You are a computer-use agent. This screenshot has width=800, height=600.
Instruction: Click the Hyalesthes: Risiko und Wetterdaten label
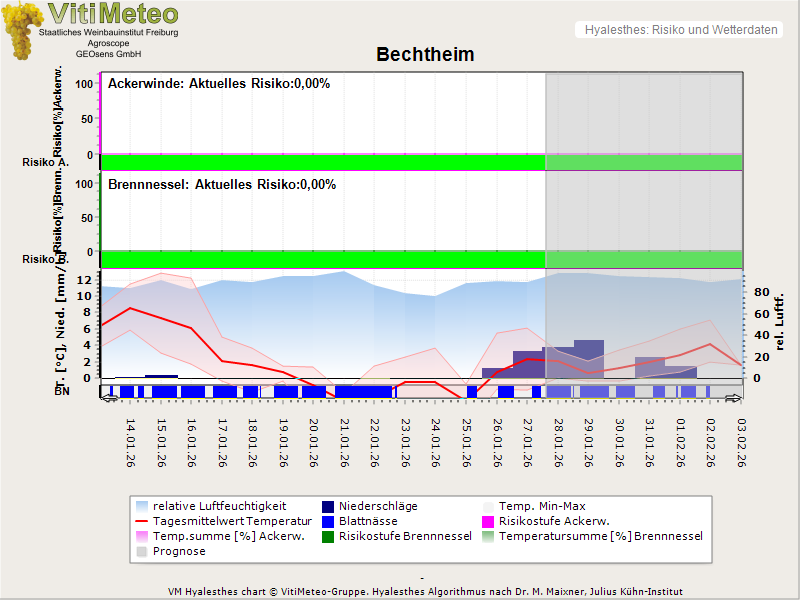point(680,30)
